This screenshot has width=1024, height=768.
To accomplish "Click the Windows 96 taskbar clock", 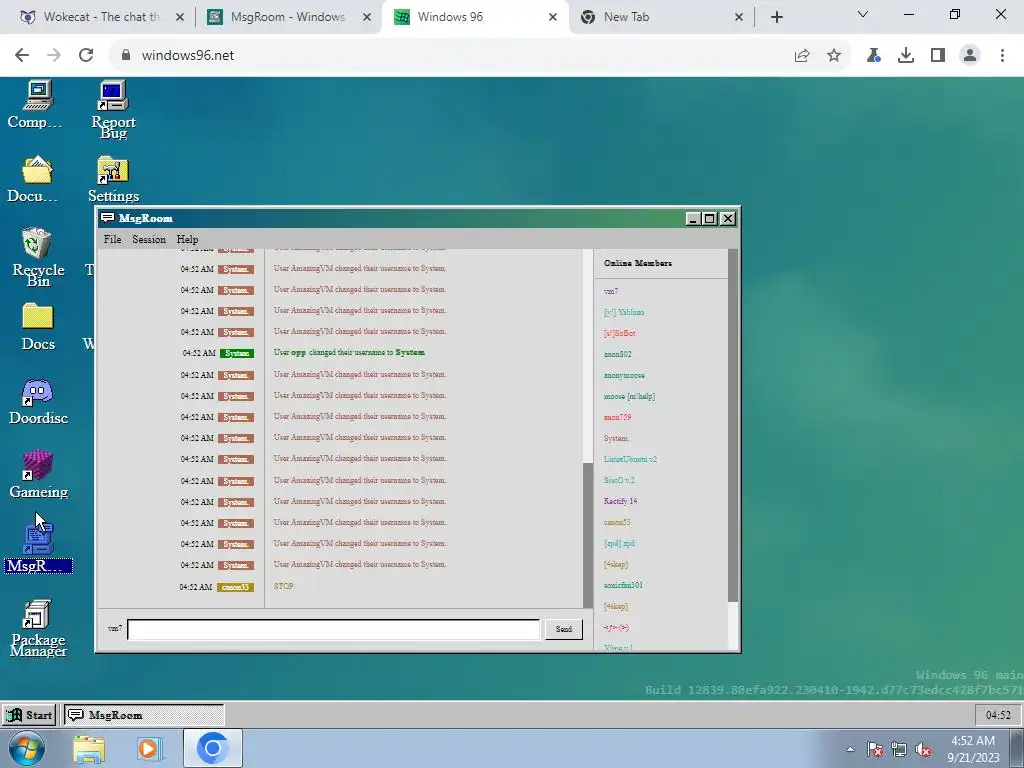I will pos(998,715).
